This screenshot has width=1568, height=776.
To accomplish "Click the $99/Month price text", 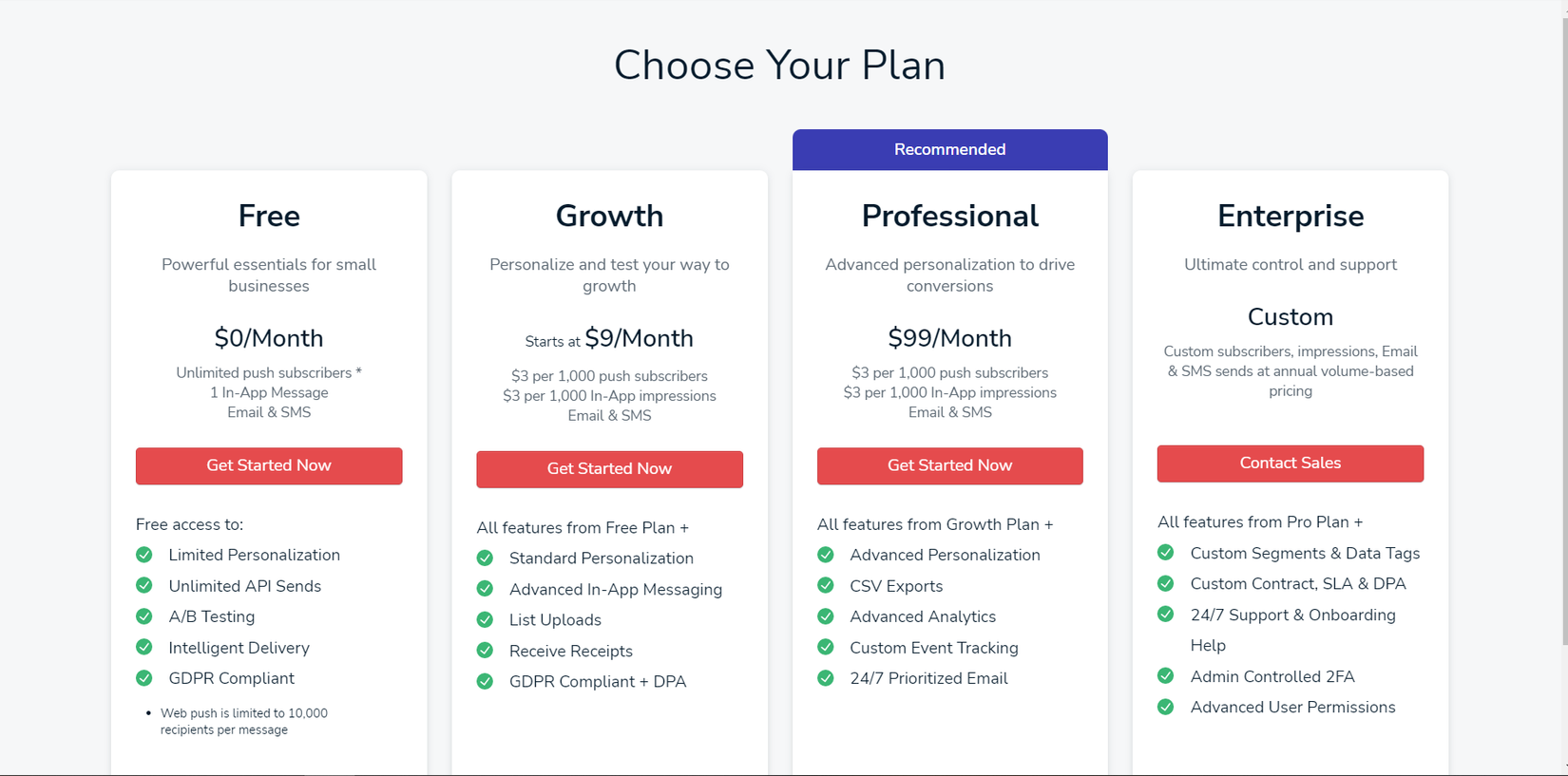I will click(949, 338).
